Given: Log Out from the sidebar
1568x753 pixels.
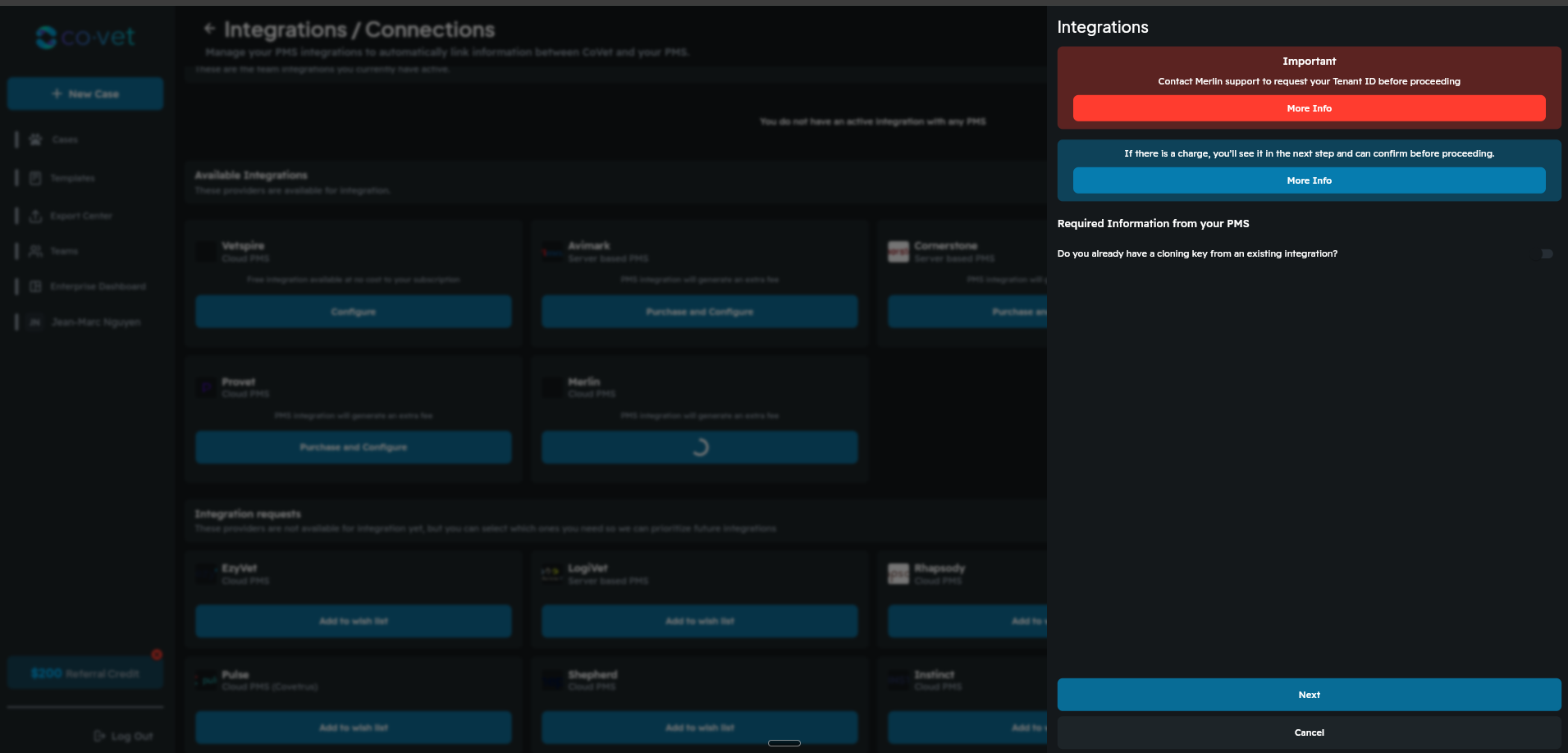Looking at the screenshot, I should (123, 736).
